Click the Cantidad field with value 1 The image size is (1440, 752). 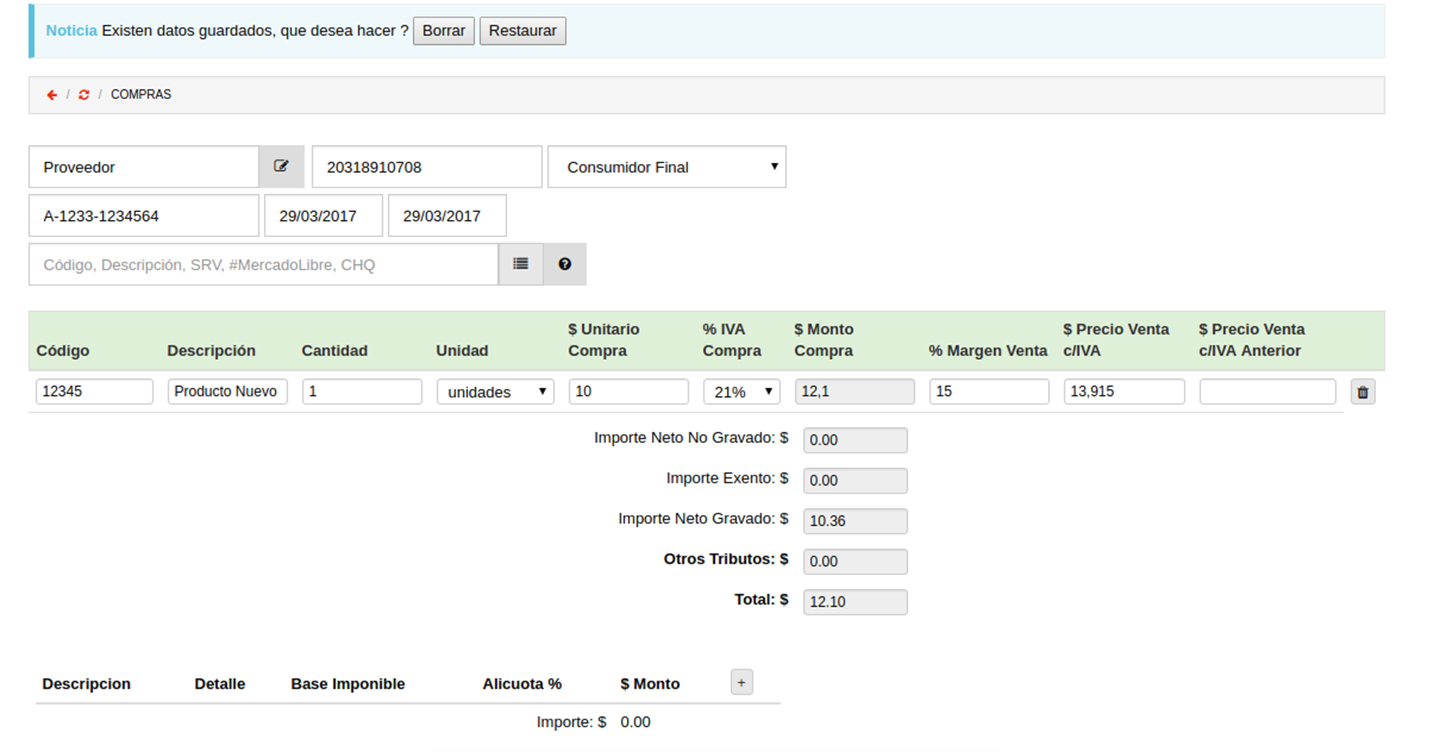[x=362, y=392]
